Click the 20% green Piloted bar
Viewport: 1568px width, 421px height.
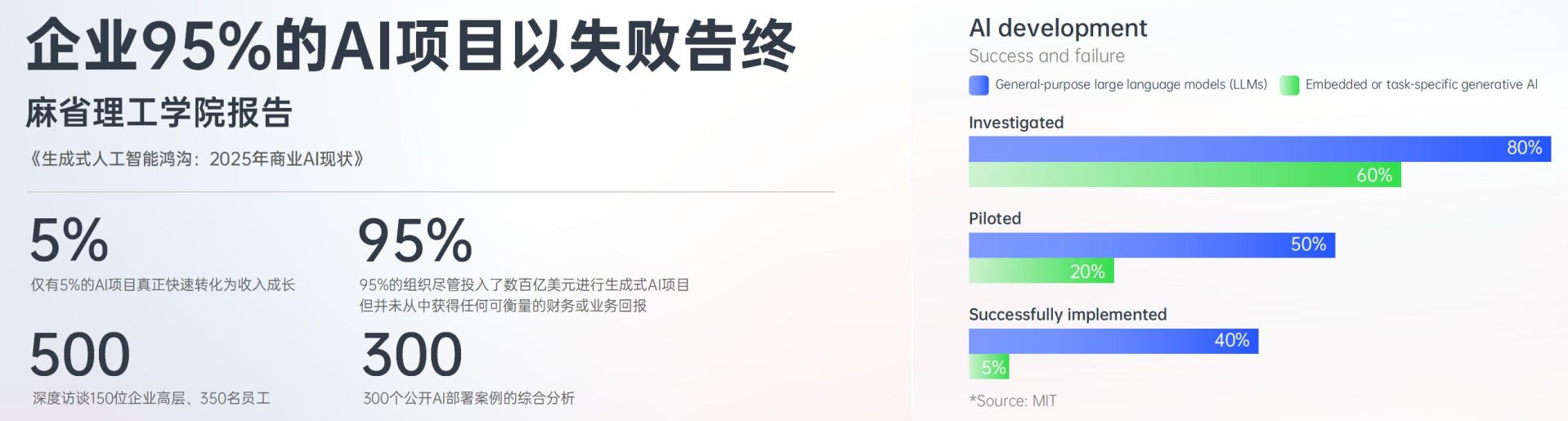(x=1041, y=271)
